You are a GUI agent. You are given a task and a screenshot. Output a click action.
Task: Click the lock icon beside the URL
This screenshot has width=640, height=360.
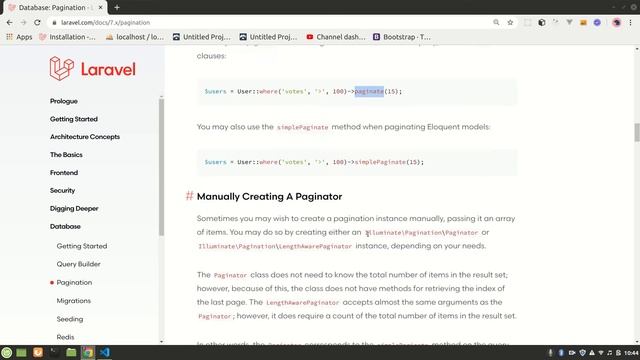54,23
